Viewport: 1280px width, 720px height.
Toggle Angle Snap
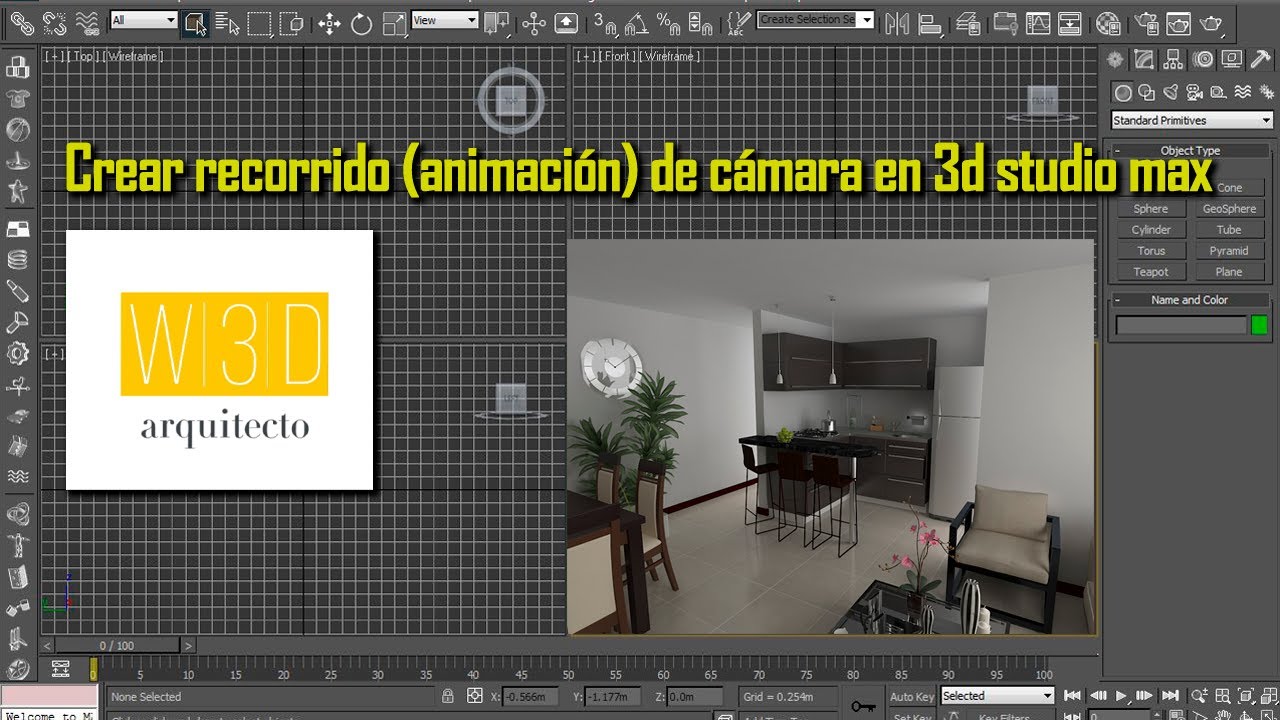point(637,22)
